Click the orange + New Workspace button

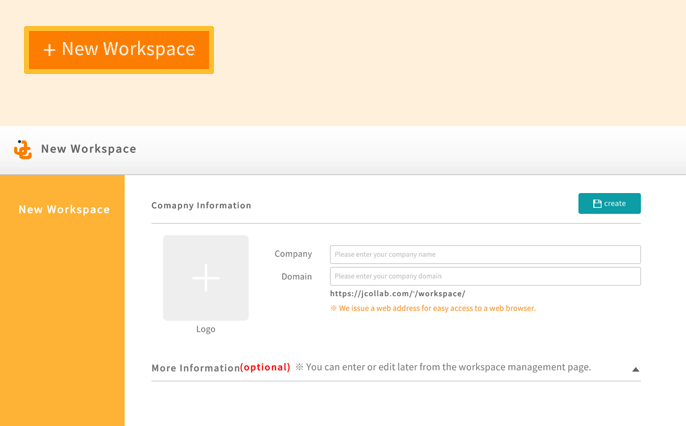pyautogui.click(x=119, y=50)
